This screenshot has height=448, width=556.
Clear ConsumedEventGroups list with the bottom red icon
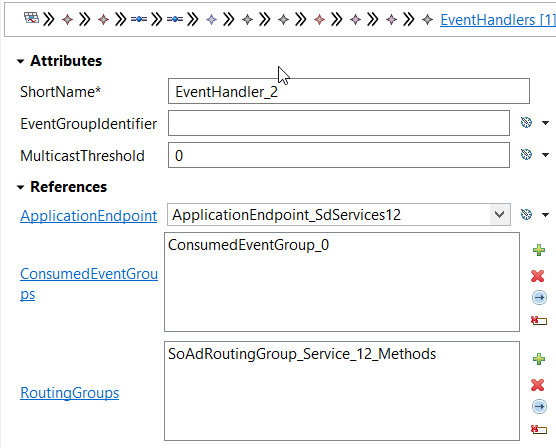pos(539,320)
